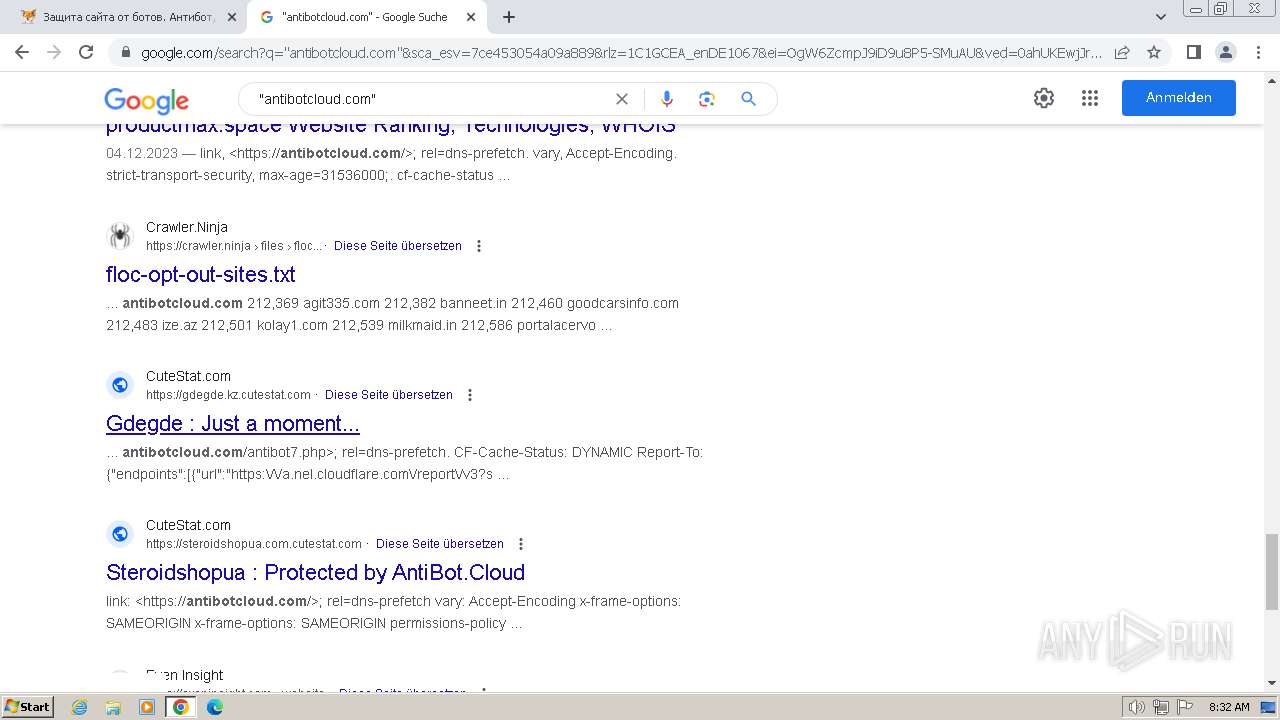The width and height of the screenshot is (1280, 720).
Task: Click the browser forward arrow
Action: coord(54,52)
